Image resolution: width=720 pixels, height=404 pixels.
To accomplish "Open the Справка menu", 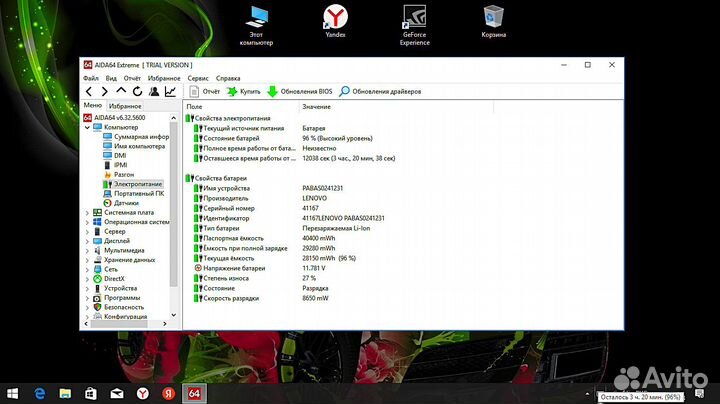I will (x=228, y=78).
